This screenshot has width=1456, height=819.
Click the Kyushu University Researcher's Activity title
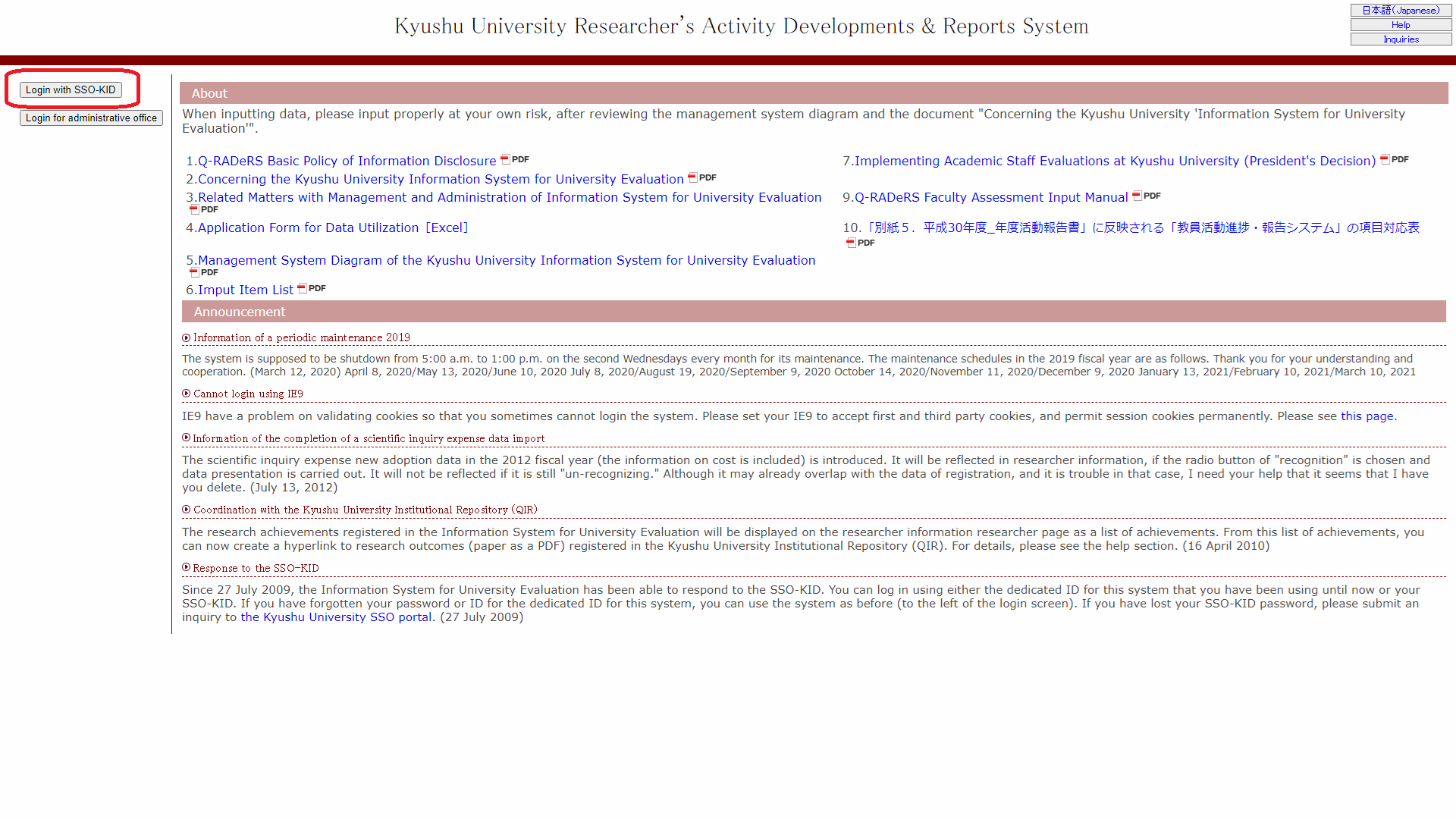click(x=741, y=26)
